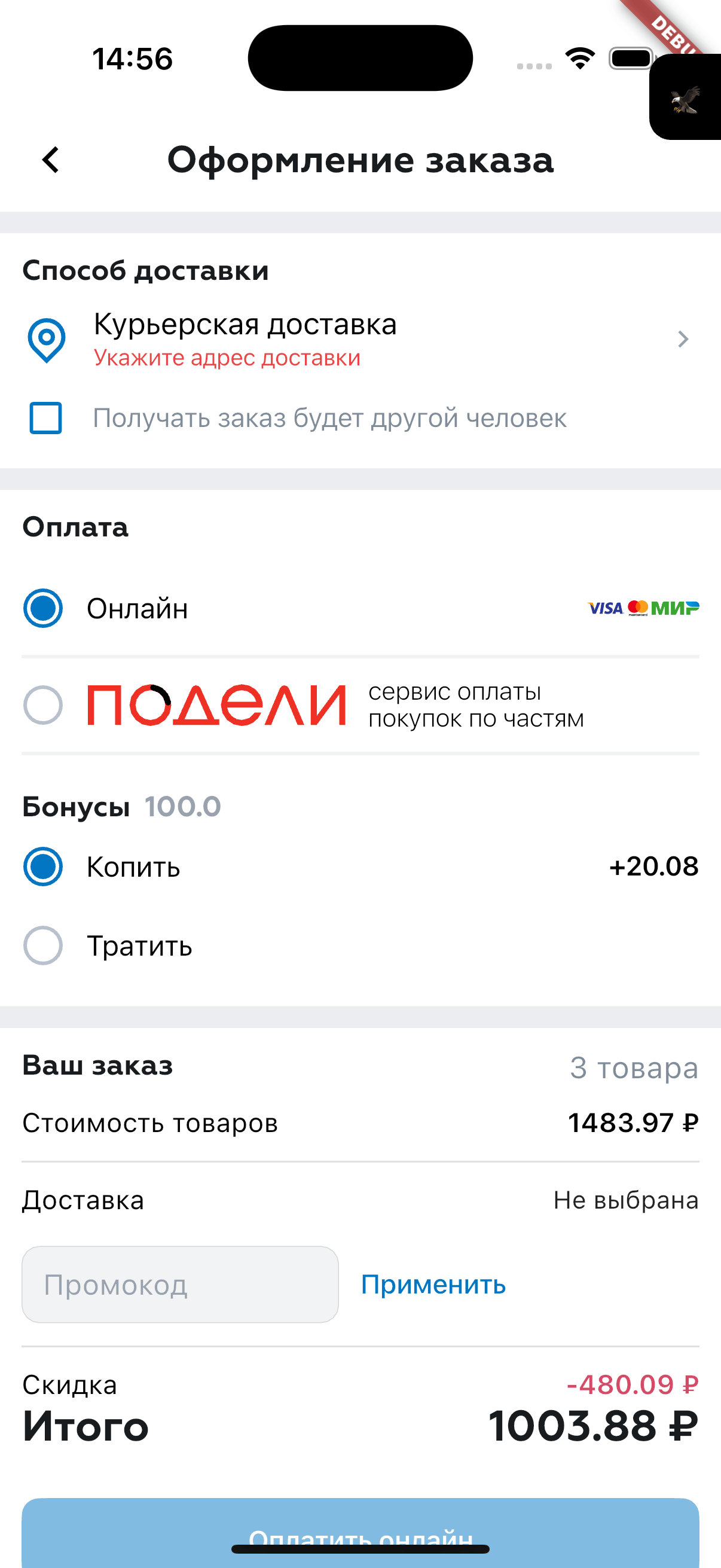Tap the blue location pin icon
The height and width of the screenshot is (1568, 721).
46,339
